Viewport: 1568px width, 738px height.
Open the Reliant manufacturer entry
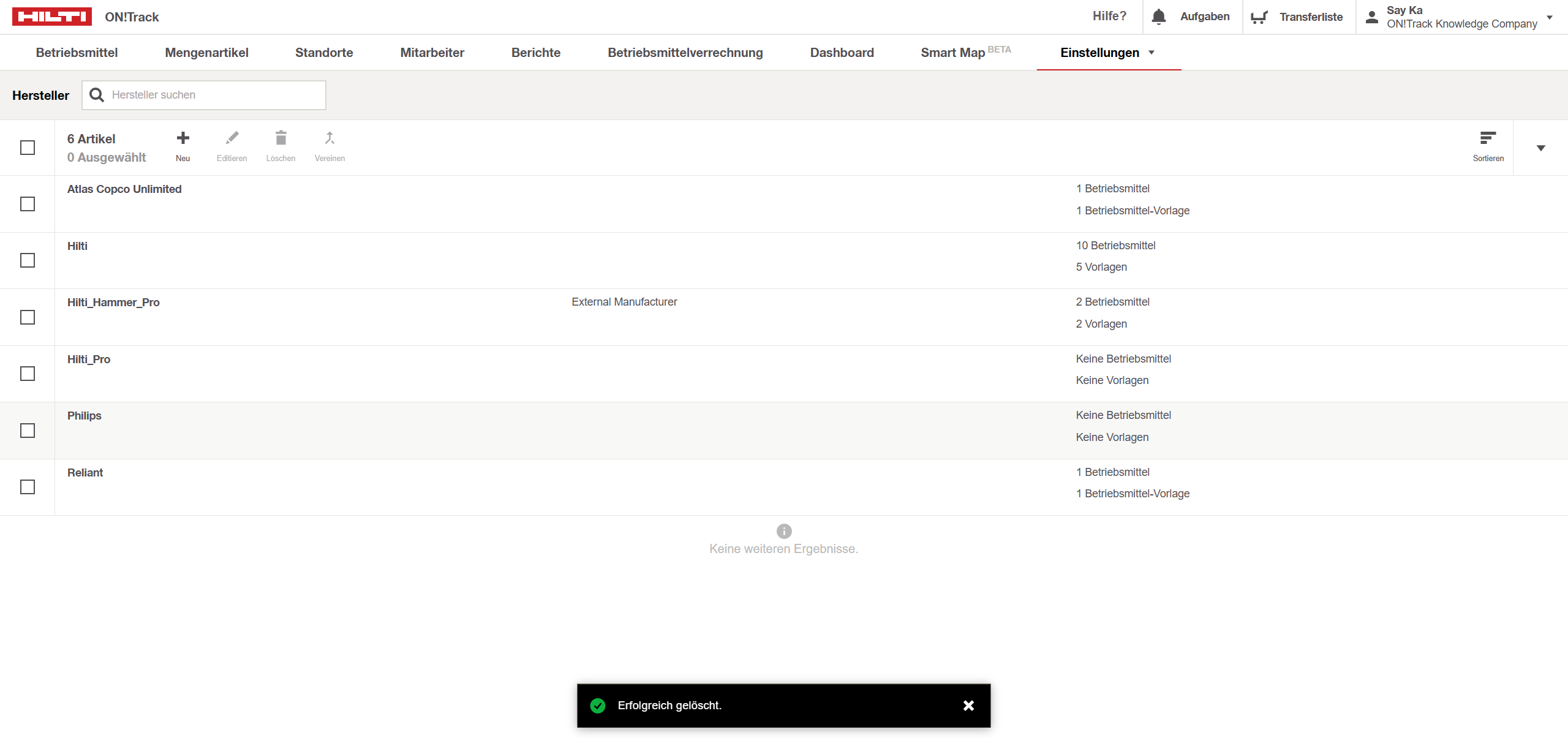85,473
